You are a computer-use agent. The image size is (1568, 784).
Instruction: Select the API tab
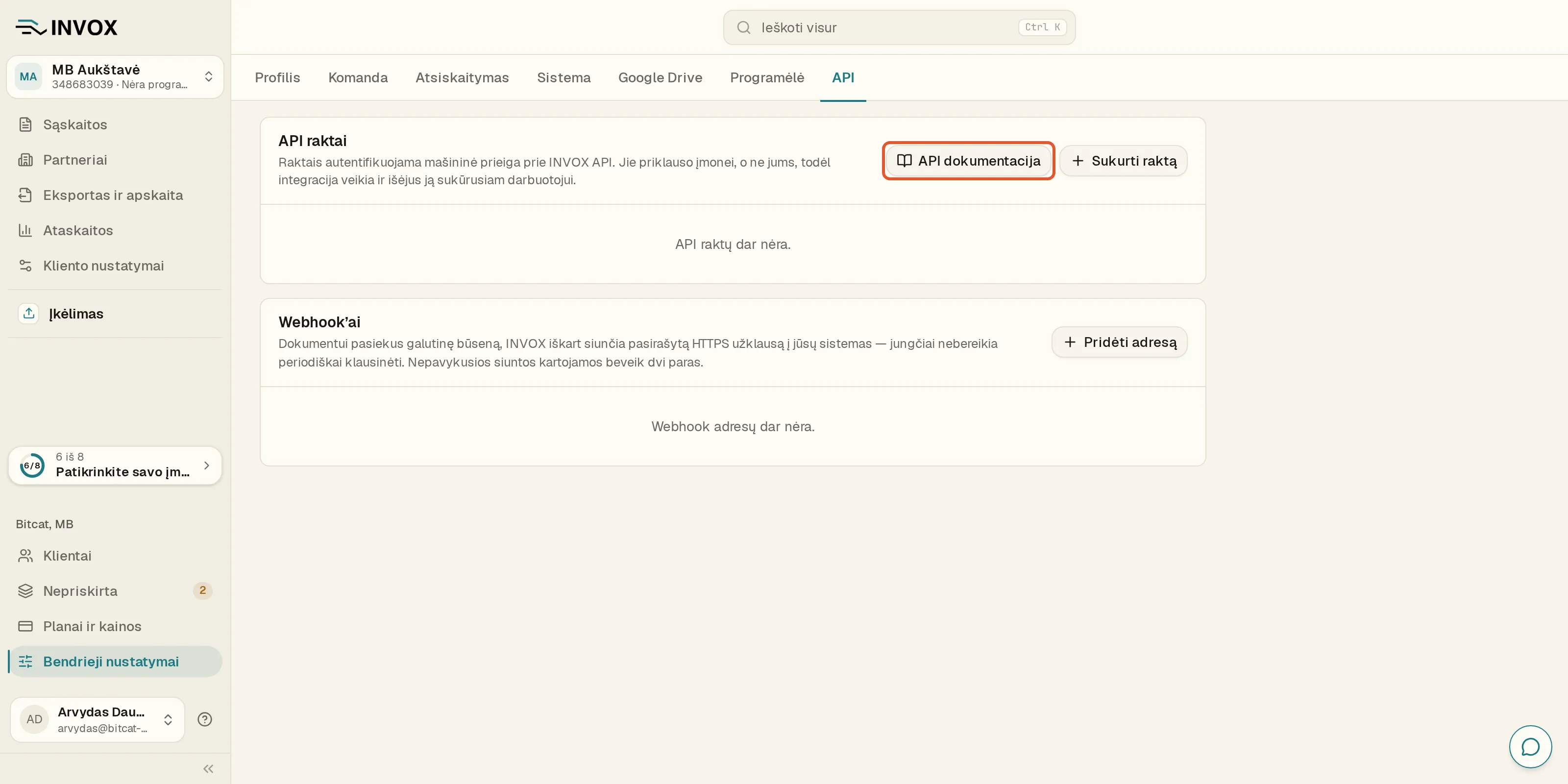coord(843,78)
